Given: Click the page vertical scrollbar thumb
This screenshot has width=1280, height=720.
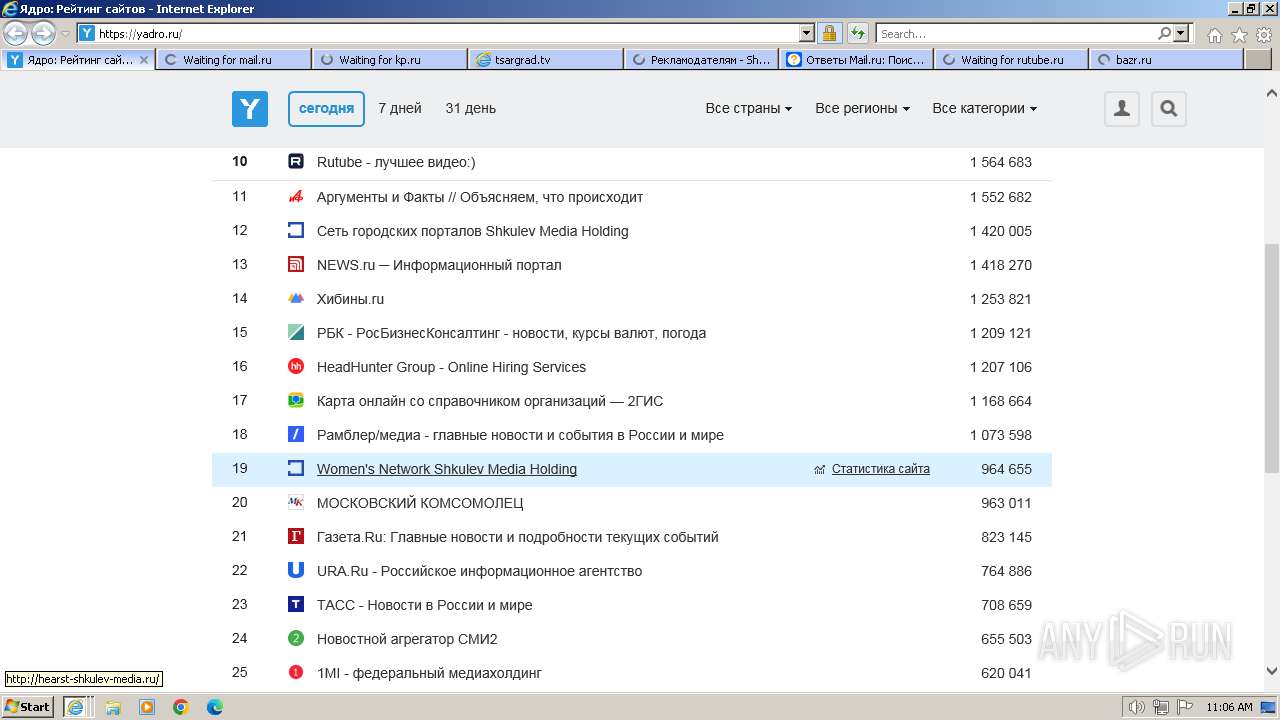Looking at the screenshot, I should pos(1272,358).
